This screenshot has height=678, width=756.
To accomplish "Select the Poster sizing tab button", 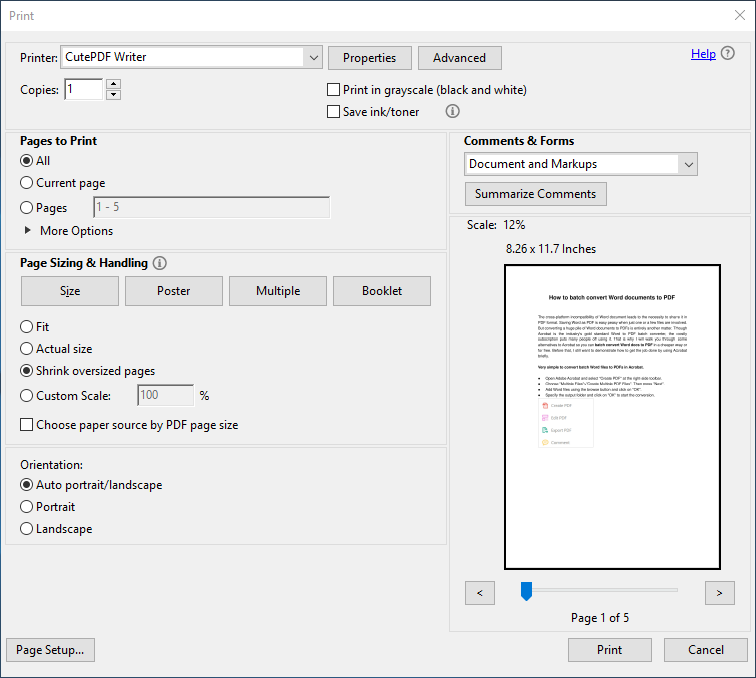I will click(174, 291).
